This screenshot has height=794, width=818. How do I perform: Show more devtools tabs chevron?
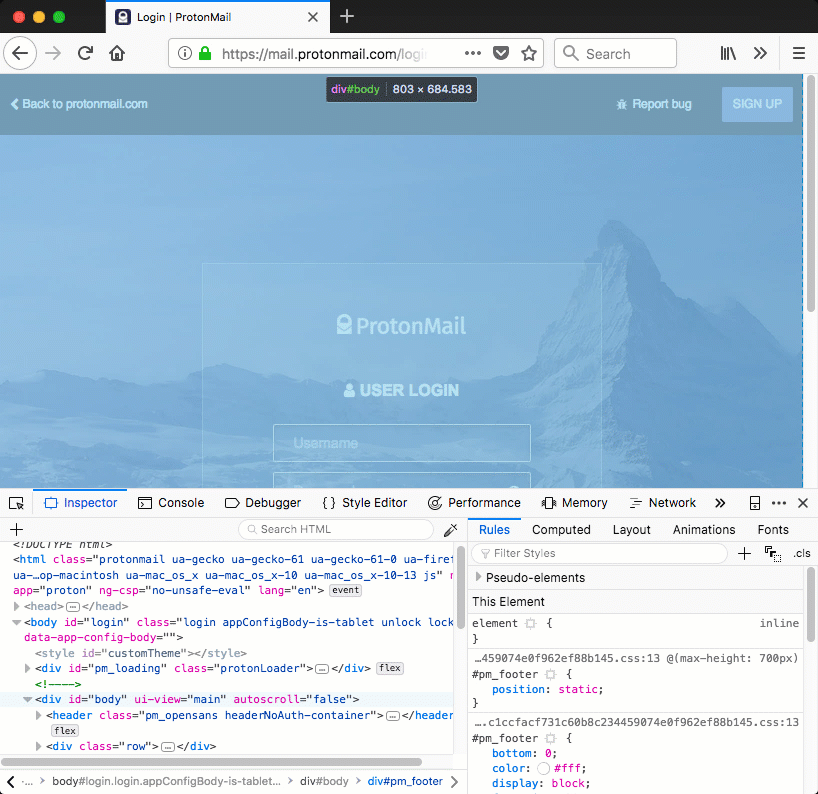(720, 503)
